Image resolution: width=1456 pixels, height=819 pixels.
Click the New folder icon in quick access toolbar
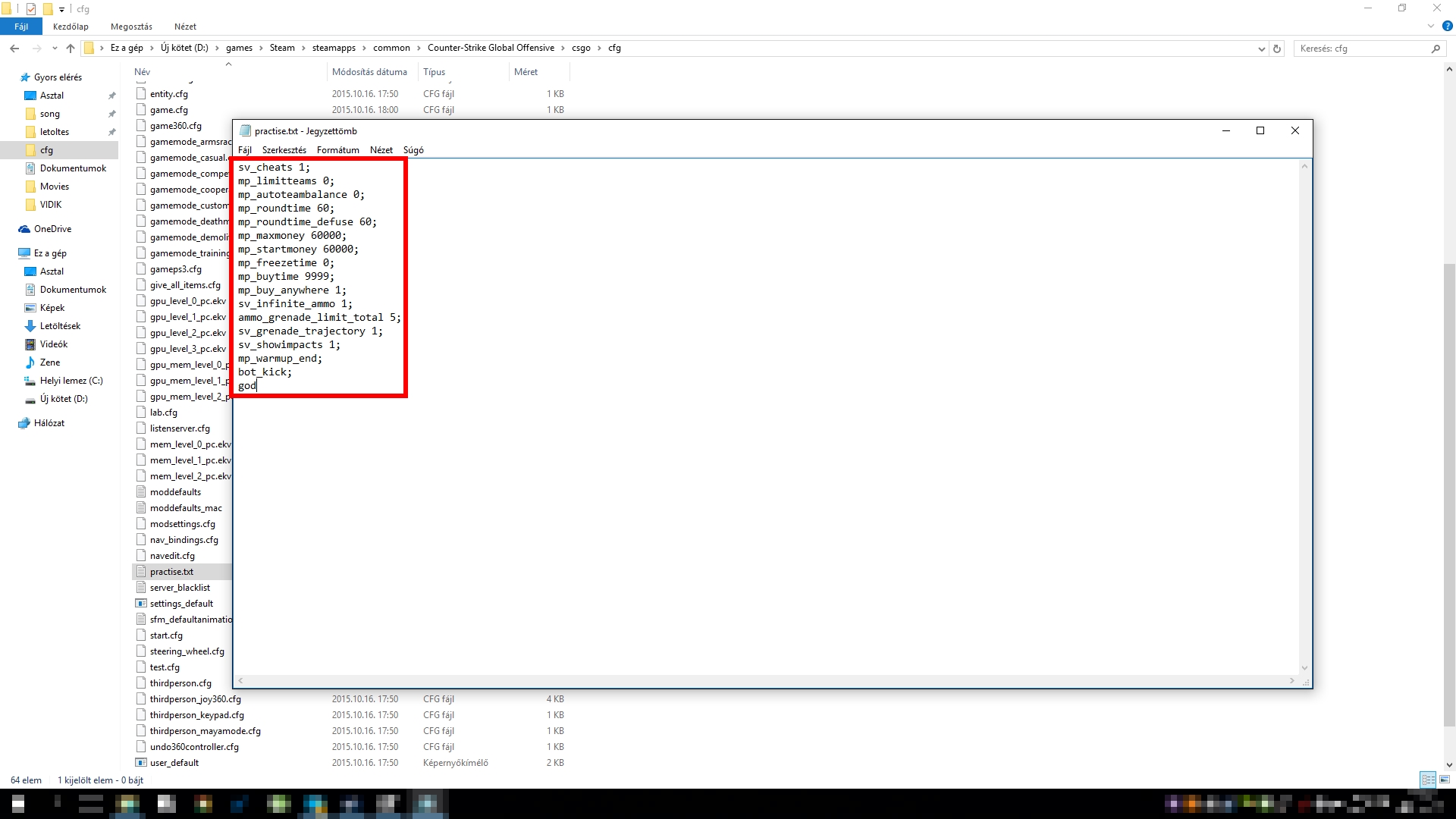(x=47, y=9)
